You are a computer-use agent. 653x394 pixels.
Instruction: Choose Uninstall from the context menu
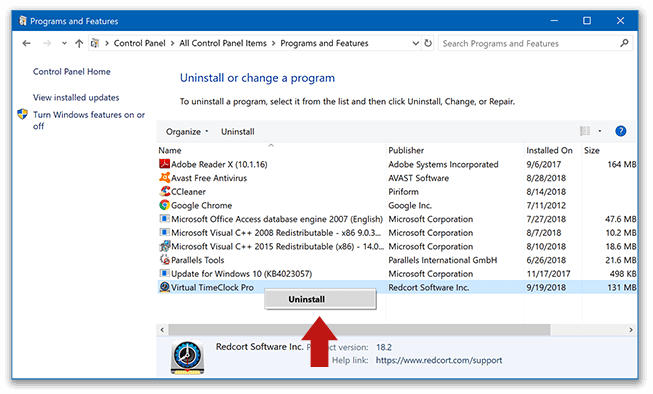tap(320, 299)
